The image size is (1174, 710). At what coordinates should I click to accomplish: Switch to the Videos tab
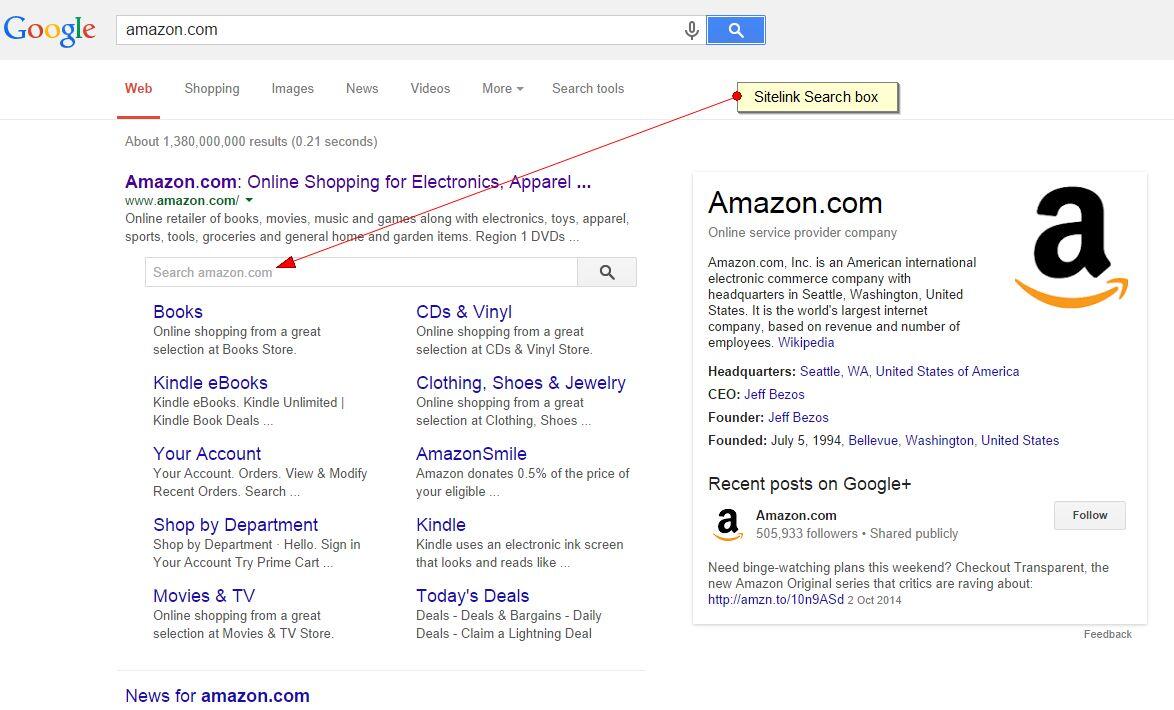430,88
